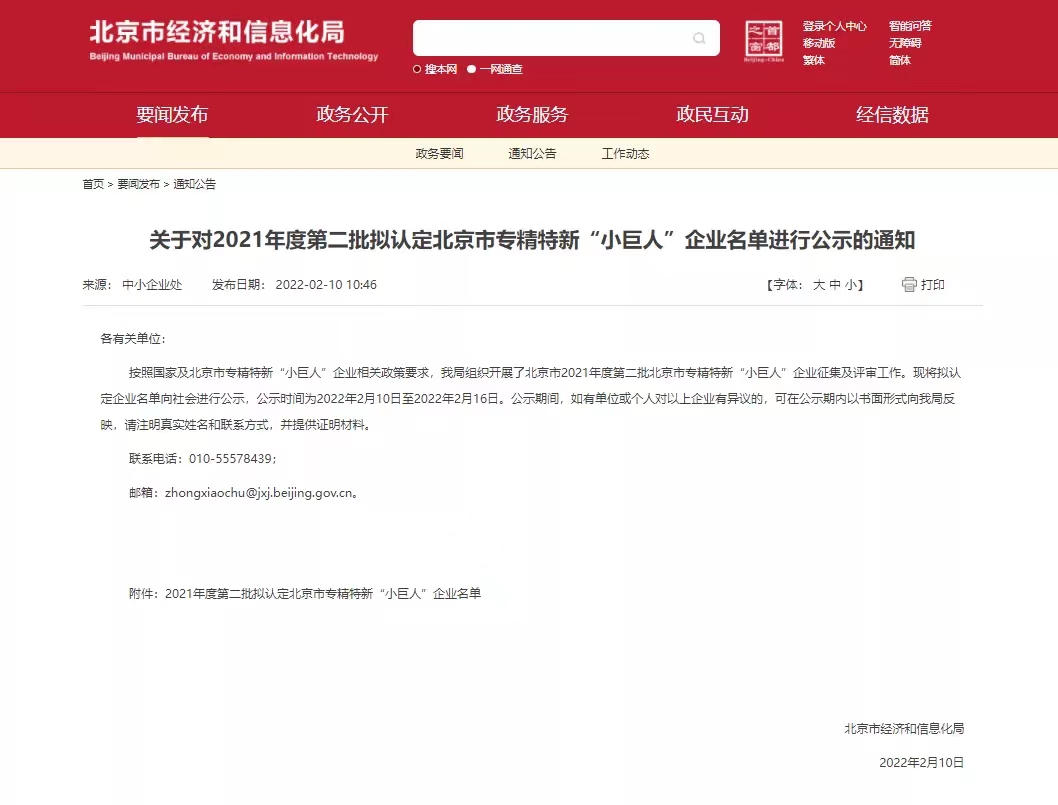Image resolution: width=1058 pixels, height=805 pixels.
Task: Open the 政民互动 menu
Action: 711,115
